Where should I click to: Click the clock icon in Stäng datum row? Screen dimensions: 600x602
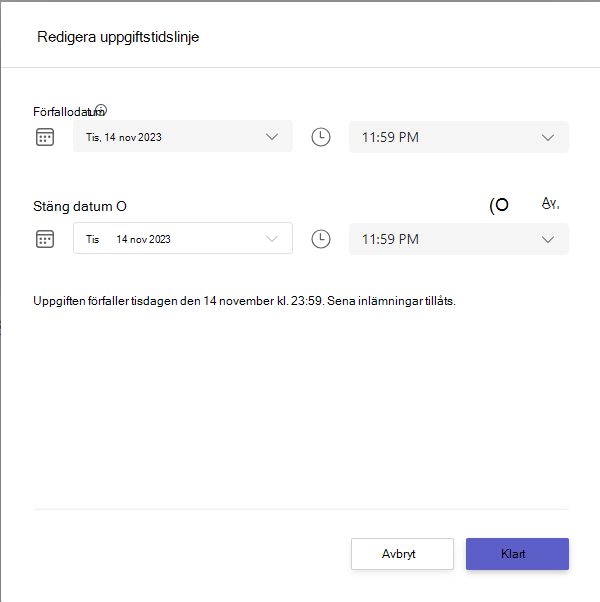321,239
